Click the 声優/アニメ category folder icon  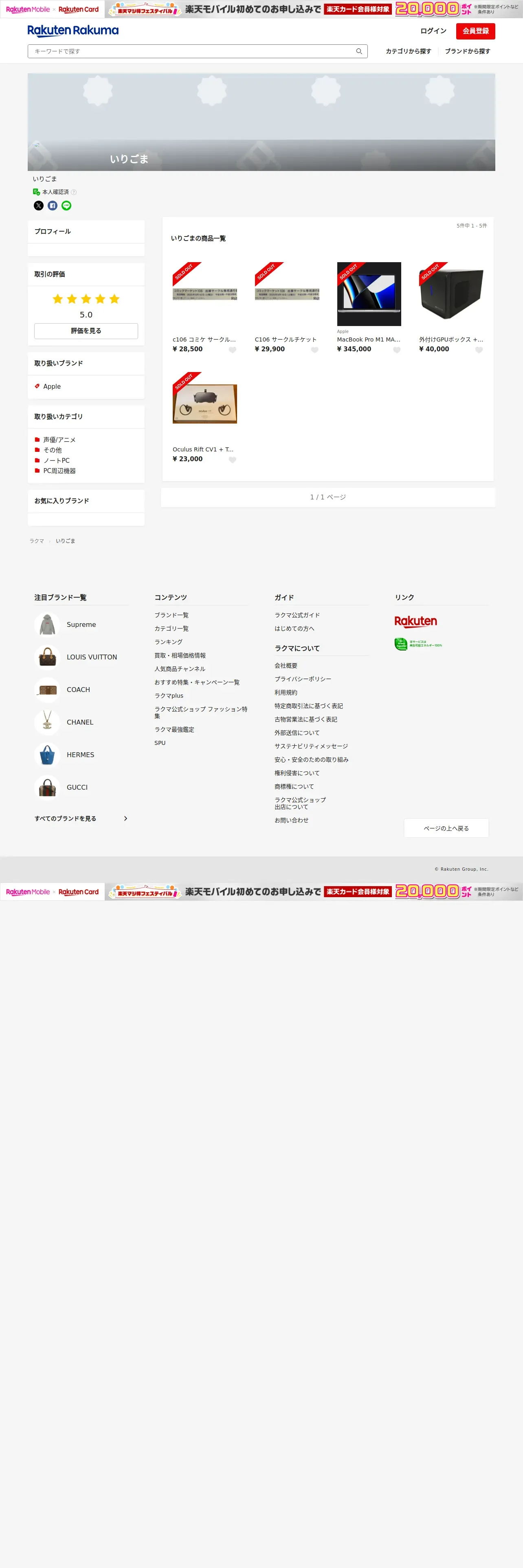tap(37, 440)
